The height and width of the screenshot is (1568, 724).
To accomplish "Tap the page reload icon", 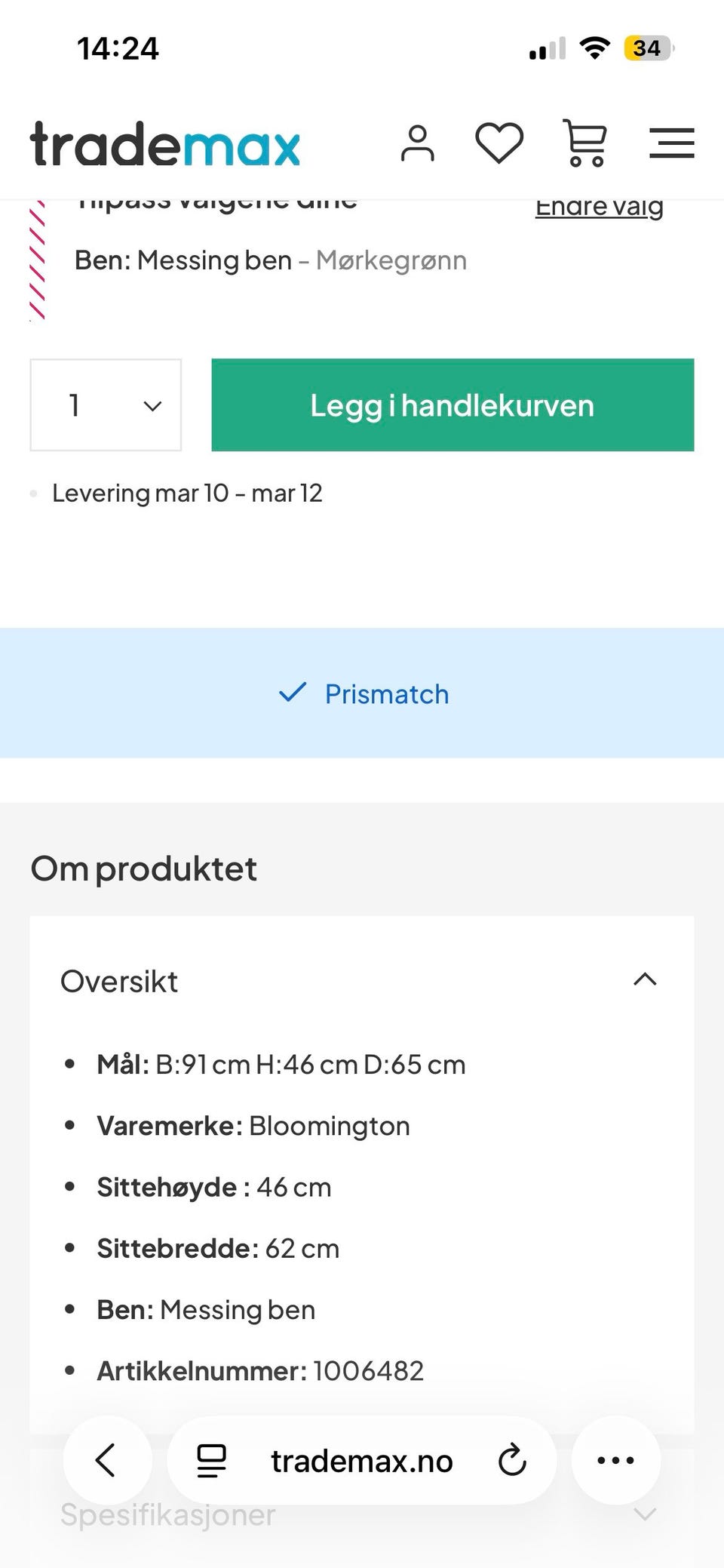I will point(512,1460).
